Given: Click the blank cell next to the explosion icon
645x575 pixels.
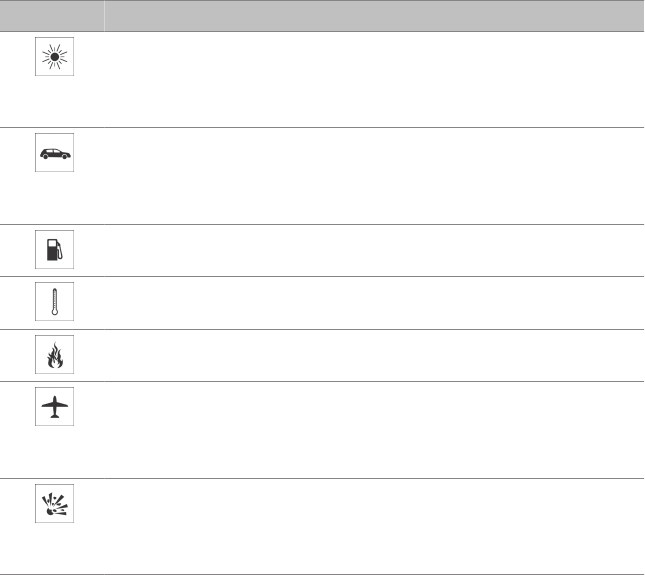Looking at the screenshot, I should point(374,526).
